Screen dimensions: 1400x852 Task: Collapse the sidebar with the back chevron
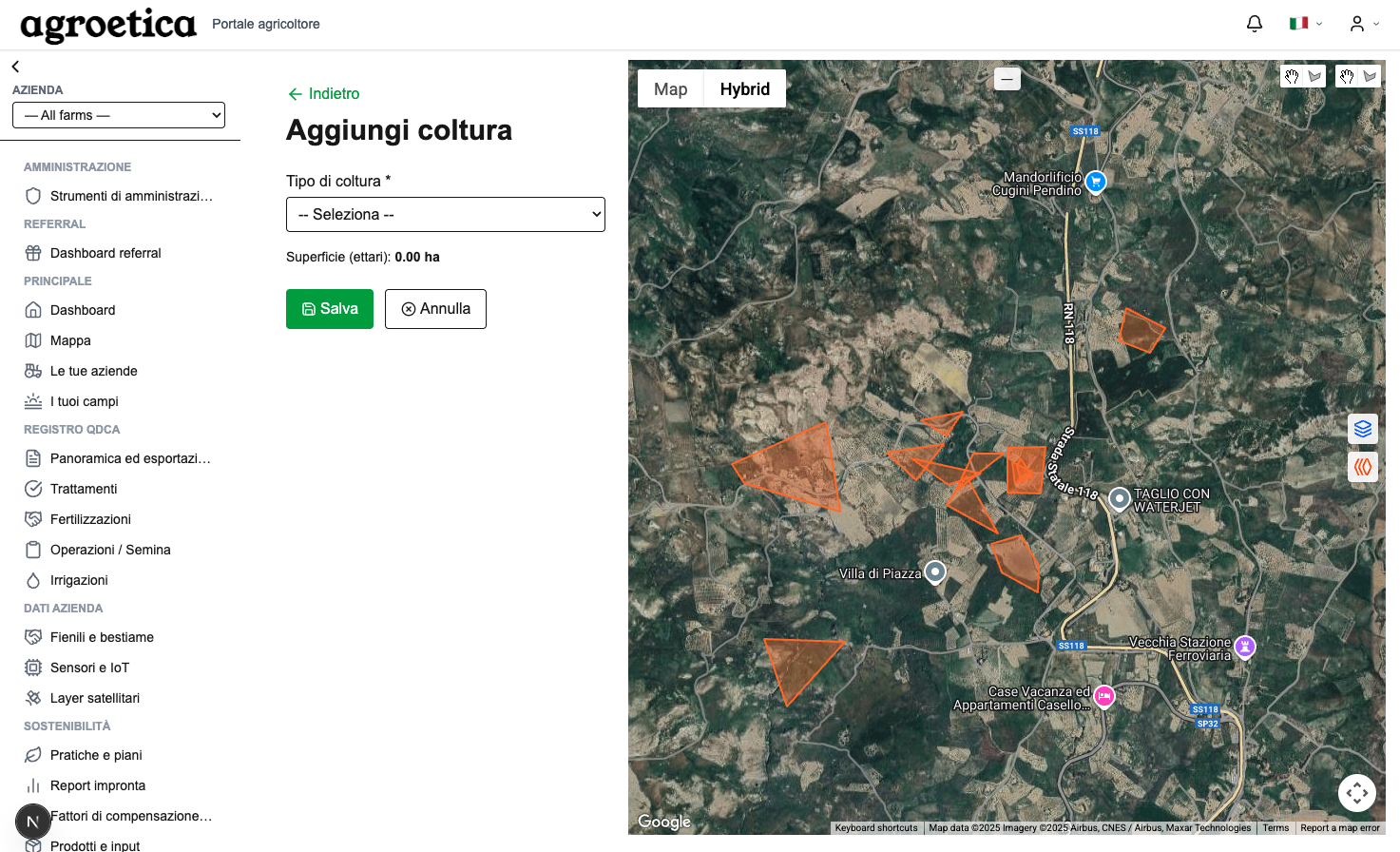click(15, 67)
